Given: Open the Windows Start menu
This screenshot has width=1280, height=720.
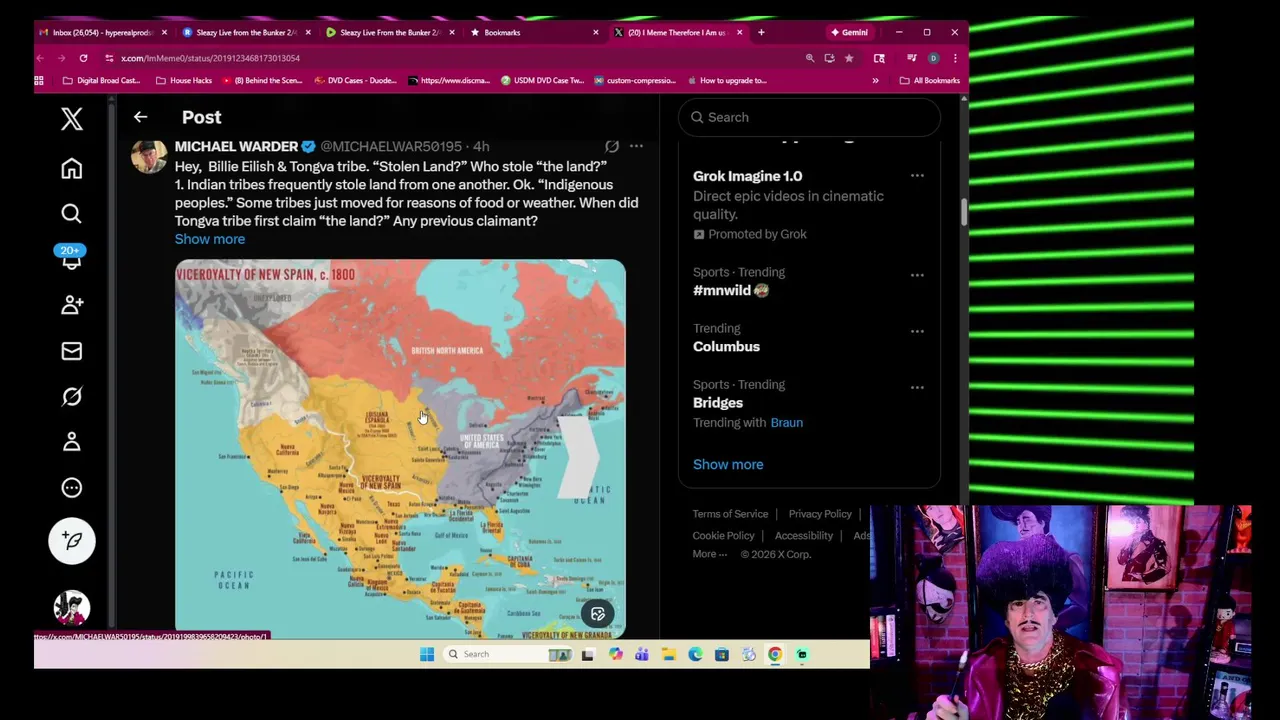Looking at the screenshot, I should click(x=427, y=654).
